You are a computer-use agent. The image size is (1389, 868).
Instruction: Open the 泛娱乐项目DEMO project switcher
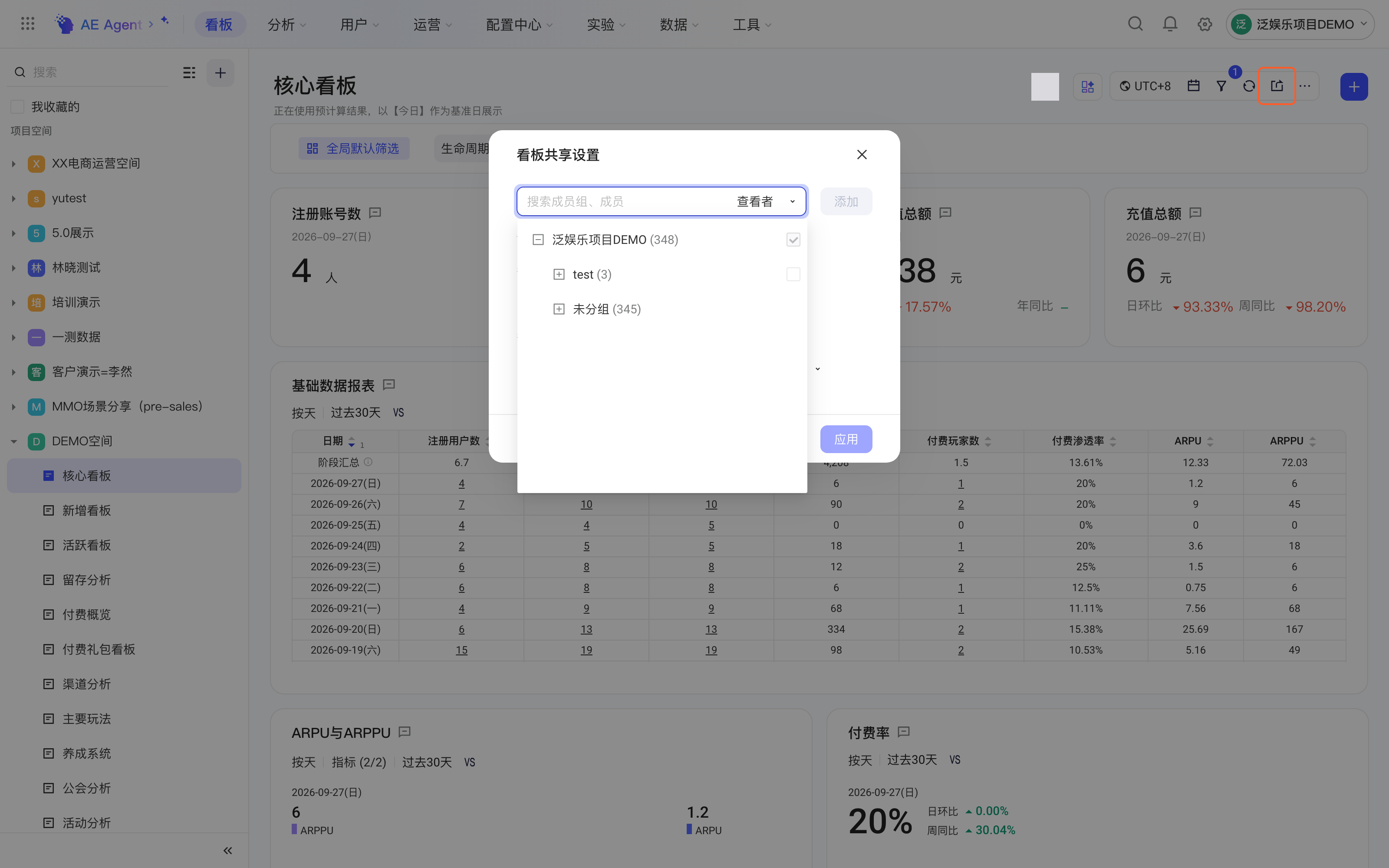click(x=1300, y=24)
